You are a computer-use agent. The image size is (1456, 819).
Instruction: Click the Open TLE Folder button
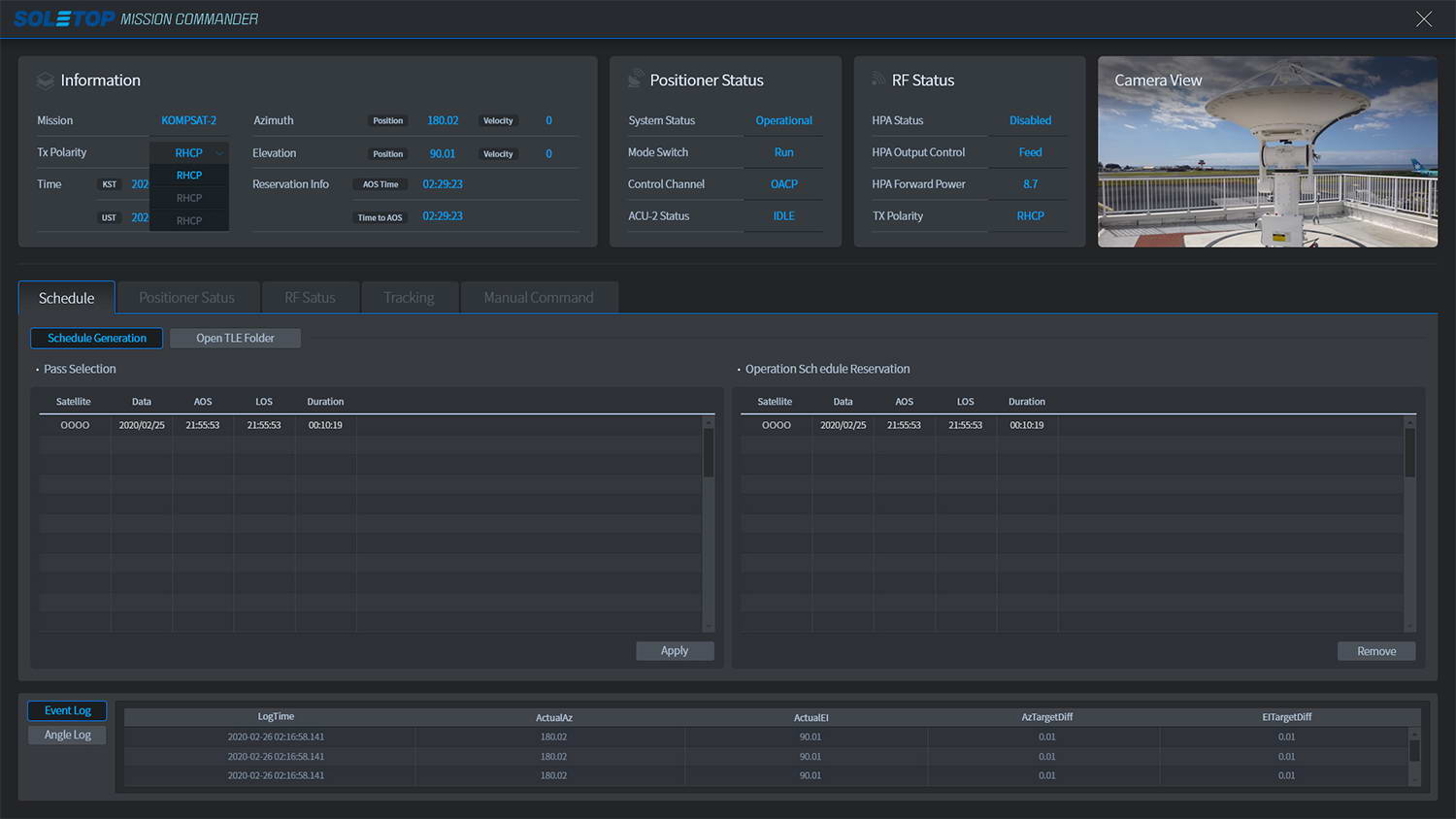click(235, 338)
